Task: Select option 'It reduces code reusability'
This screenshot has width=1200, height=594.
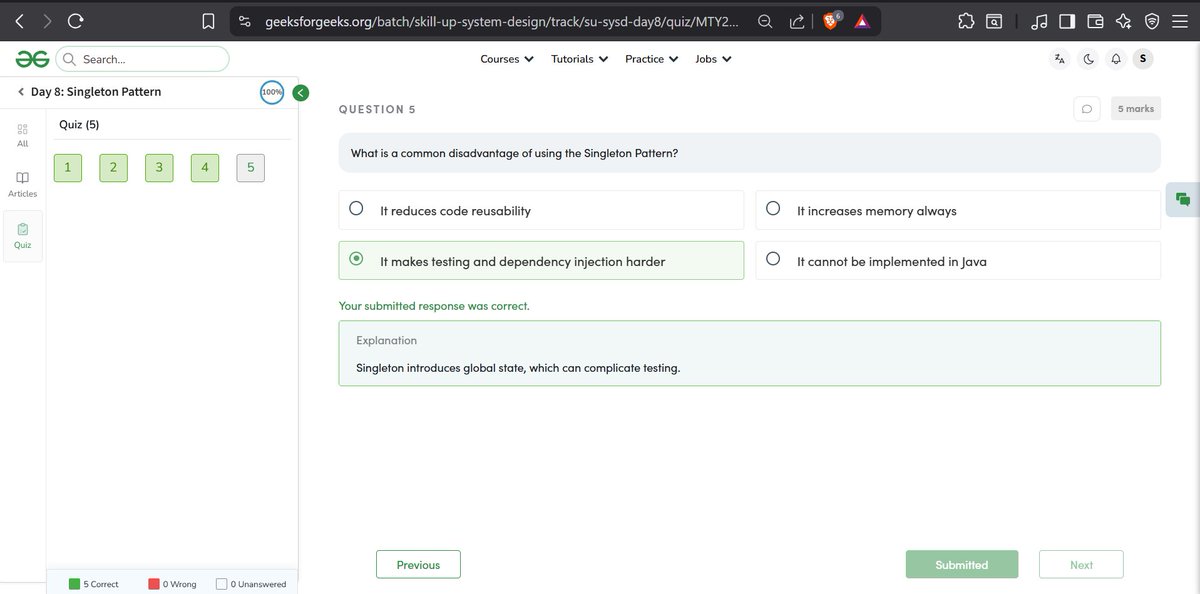Action: (x=541, y=210)
